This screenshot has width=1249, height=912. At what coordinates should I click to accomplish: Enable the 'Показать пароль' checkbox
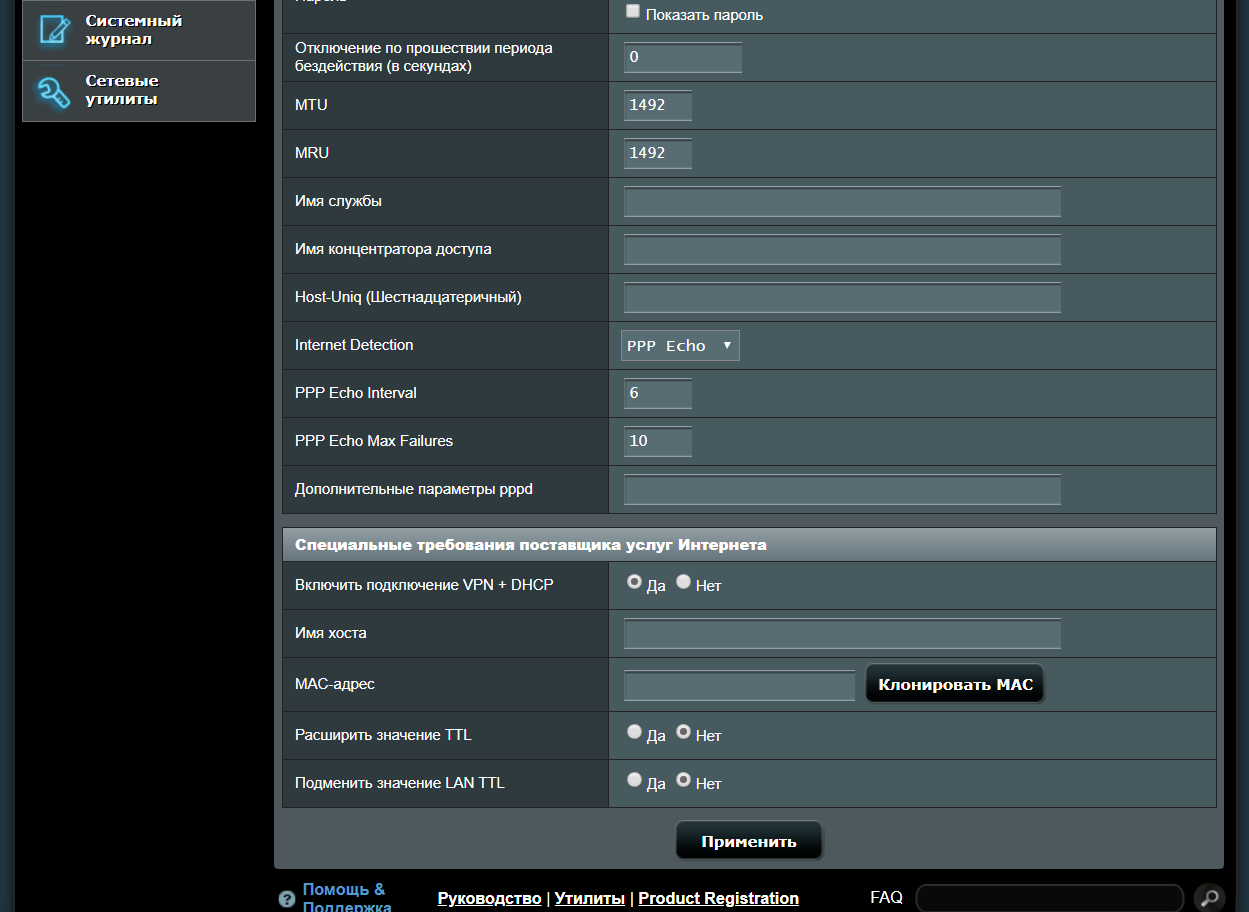633,12
